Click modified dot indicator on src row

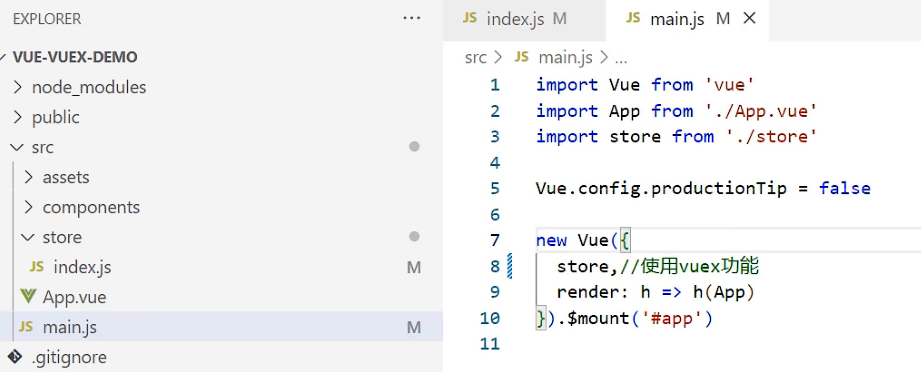pyautogui.click(x=414, y=147)
